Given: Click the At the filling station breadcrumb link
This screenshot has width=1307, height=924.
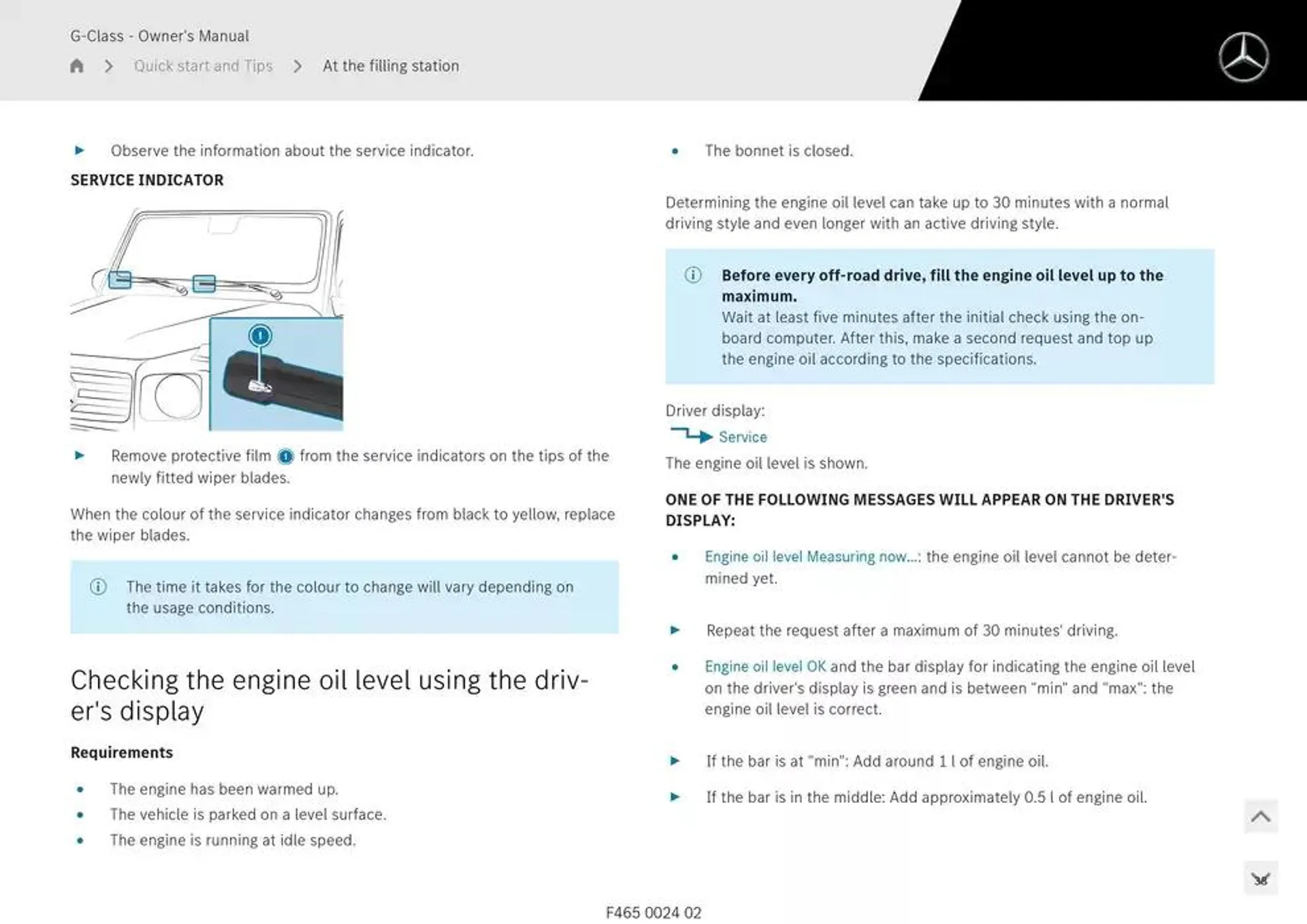Looking at the screenshot, I should click(390, 65).
